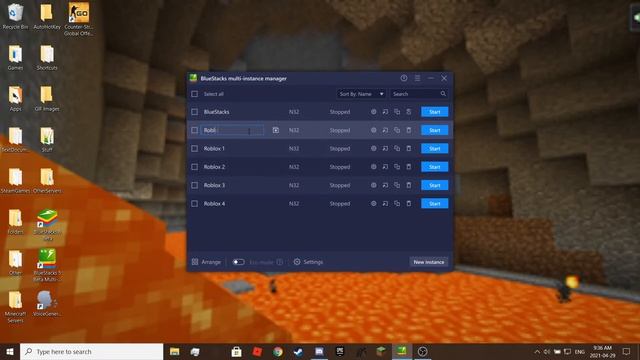Check the Roblox 1 checkbox

click(195, 149)
